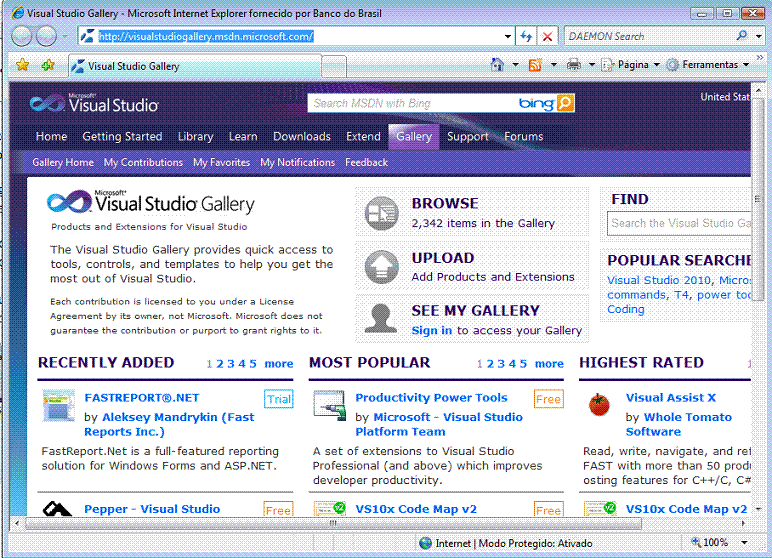The height and width of the screenshot is (558, 772).
Task: Select the Visual Studio Gallery browser tab
Action: pyautogui.click(x=194, y=66)
